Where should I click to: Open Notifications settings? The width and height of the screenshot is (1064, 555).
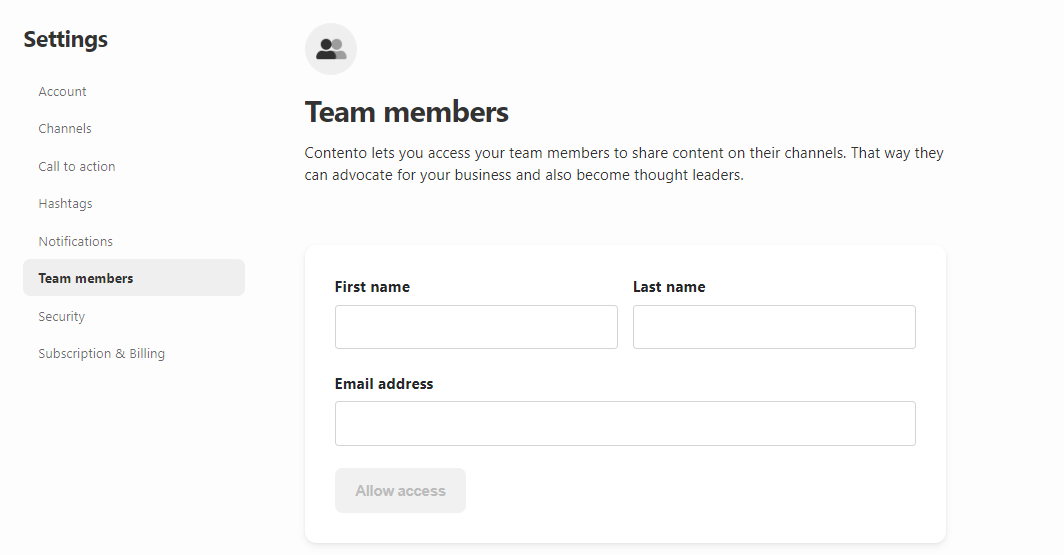click(x=75, y=242)
